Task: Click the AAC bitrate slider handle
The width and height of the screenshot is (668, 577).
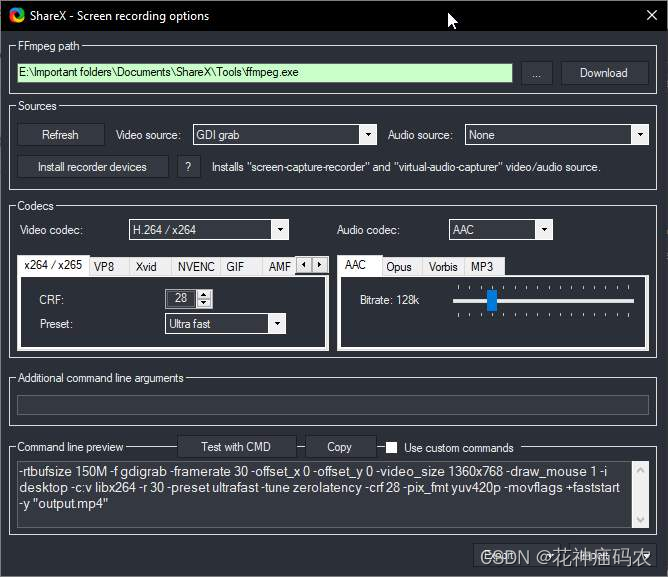Action: tap(492, 301)
